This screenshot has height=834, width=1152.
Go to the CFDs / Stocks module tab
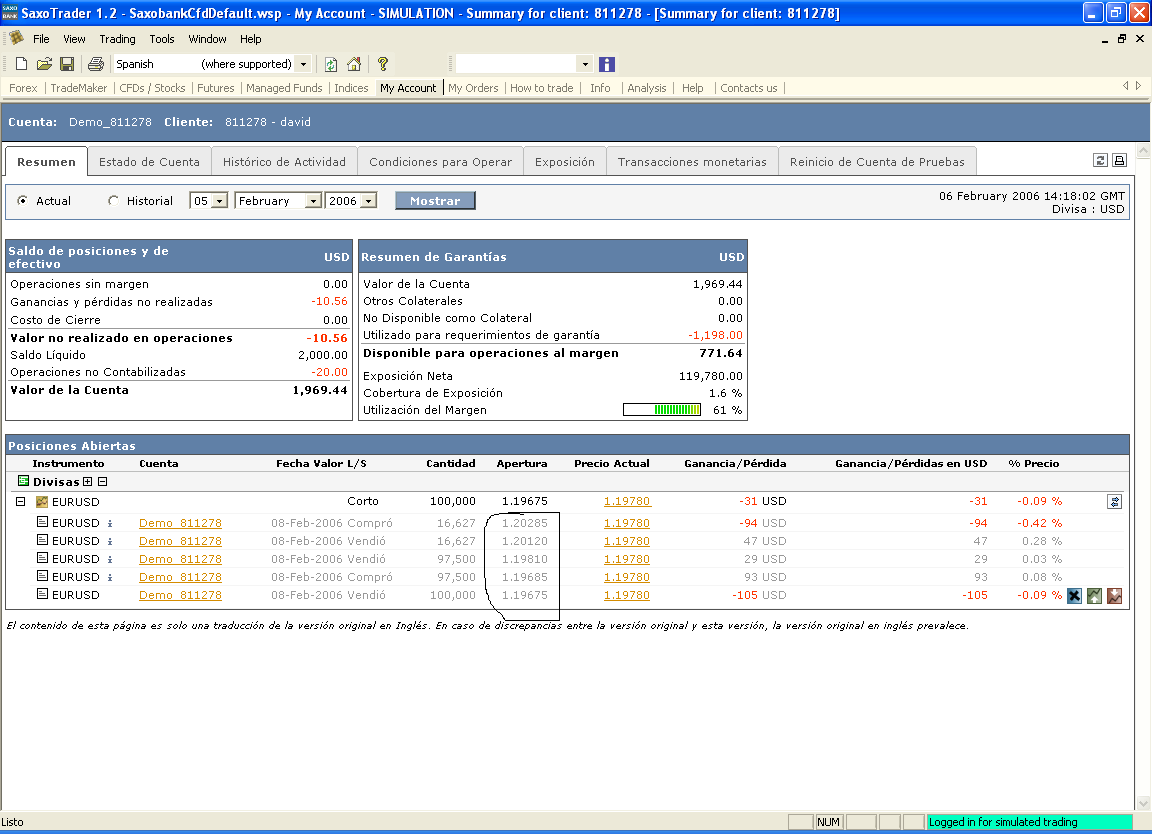pos(152,88)
